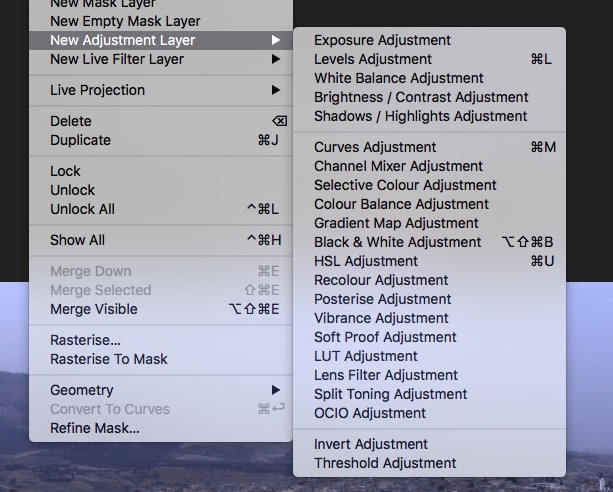This screenshot has height=492, width=613.
Task: Select Split Toning Adjustment
Action: (x=429, y=394)
